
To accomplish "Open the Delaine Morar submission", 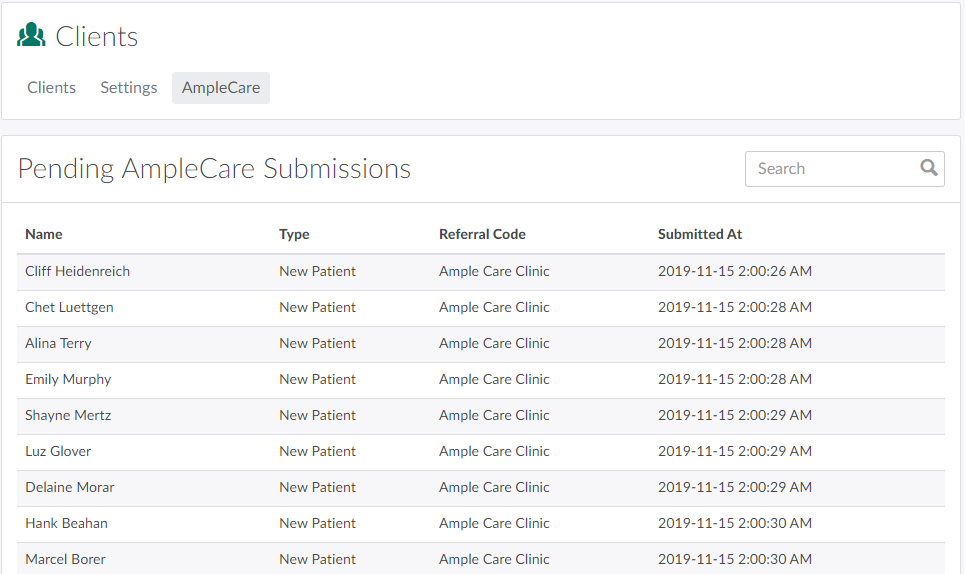I will (x=70, y=487).
